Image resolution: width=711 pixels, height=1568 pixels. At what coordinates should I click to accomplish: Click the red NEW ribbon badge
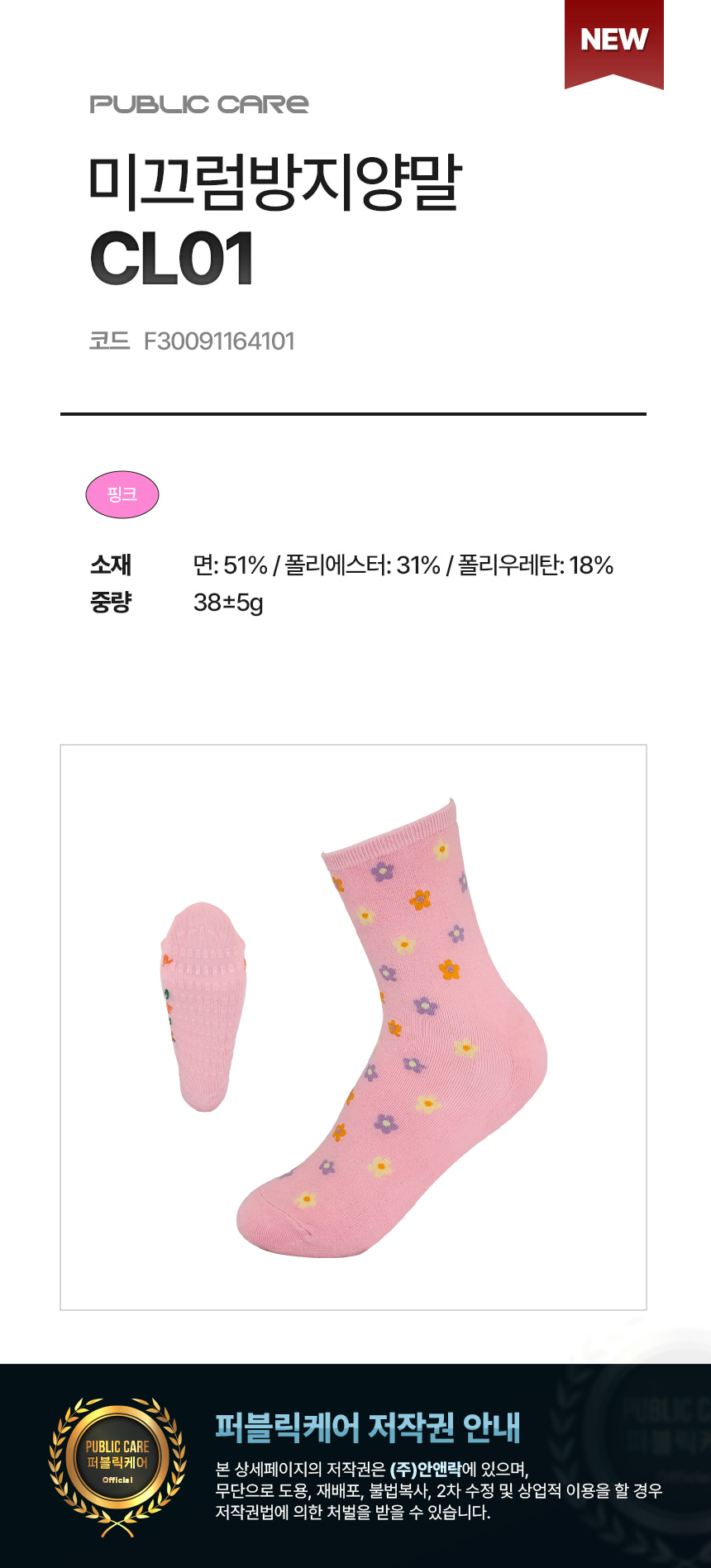pyautogui.click(x=613, y=43)
